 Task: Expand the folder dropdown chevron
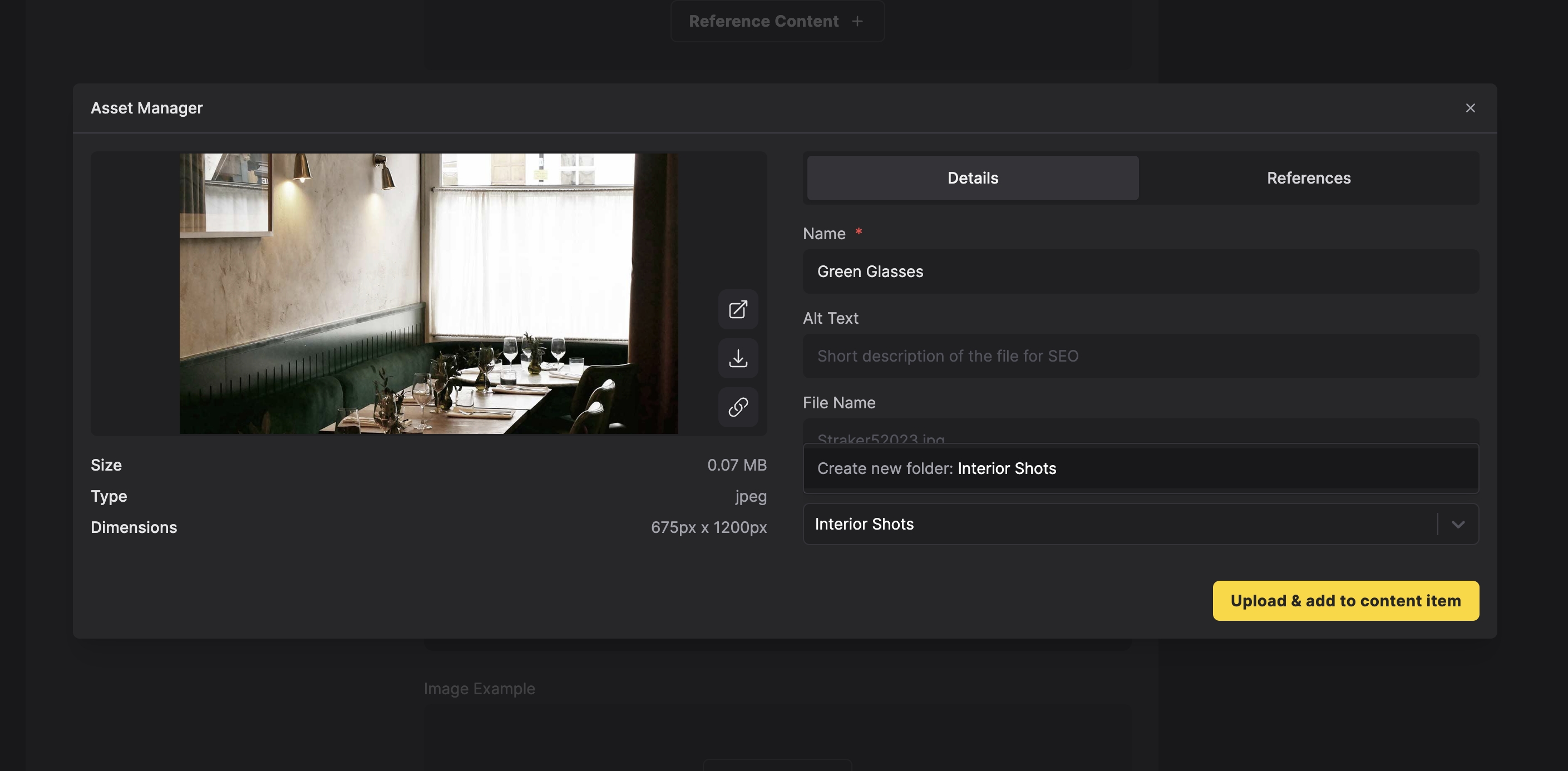click(1458, 525)
